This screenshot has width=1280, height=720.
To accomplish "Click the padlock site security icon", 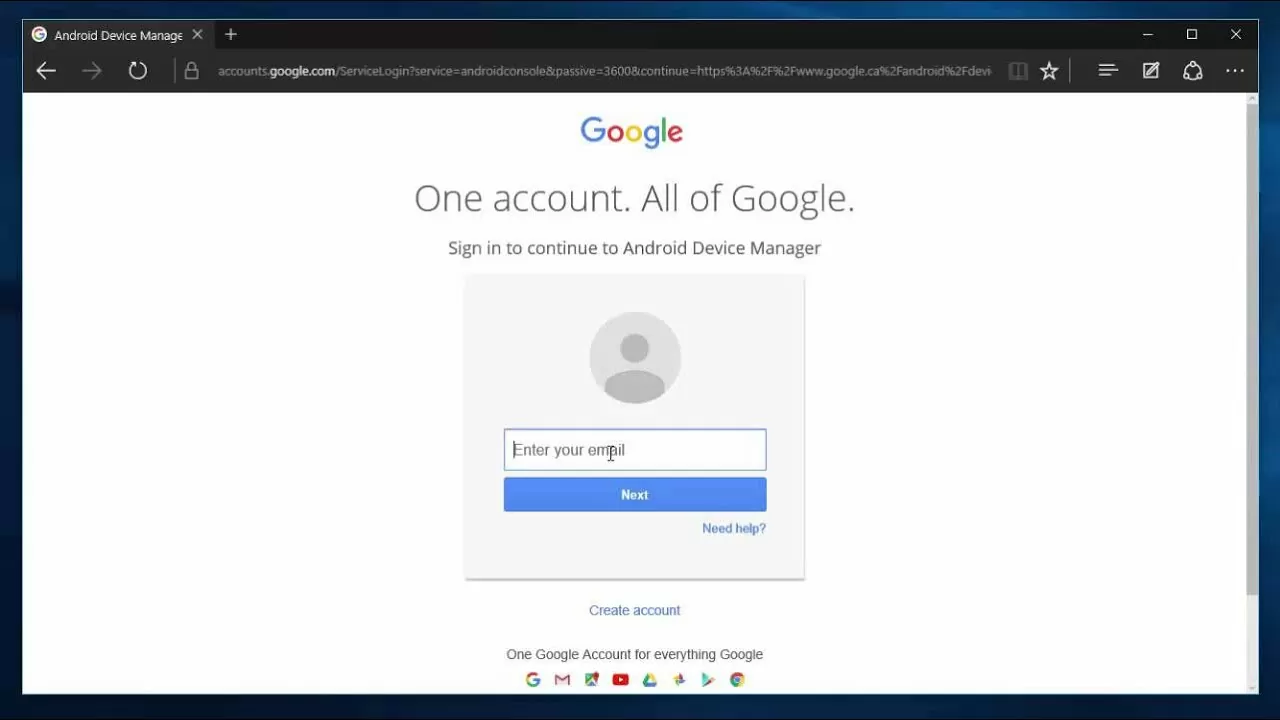I will pyautogui.click(x=191, y=71).
